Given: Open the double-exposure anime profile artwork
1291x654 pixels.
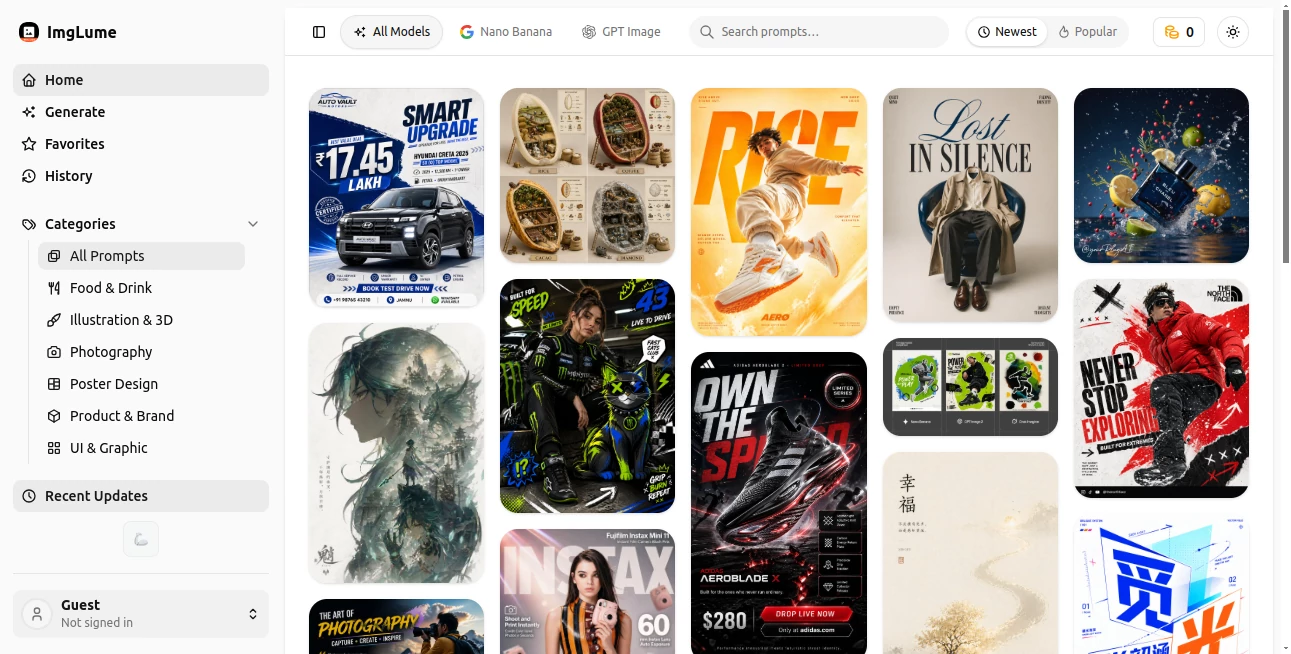Looking at the screenshot, I should click(396, 453).
